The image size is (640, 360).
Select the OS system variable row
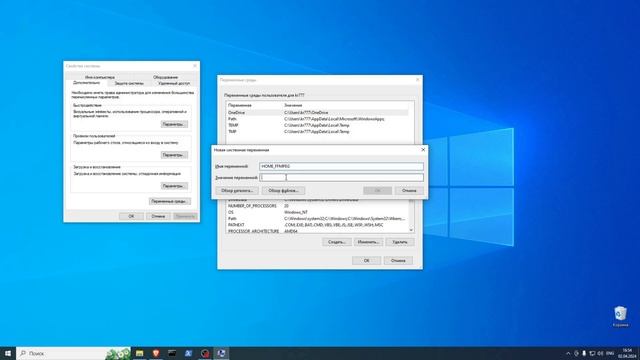coord(318,212)
